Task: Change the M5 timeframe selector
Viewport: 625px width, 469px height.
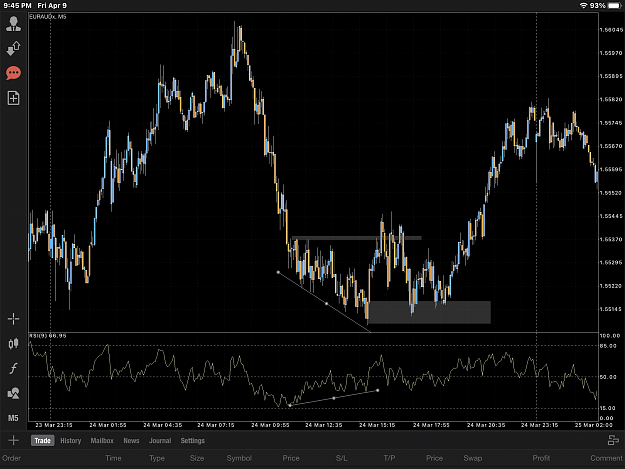Action: (13, 418)
